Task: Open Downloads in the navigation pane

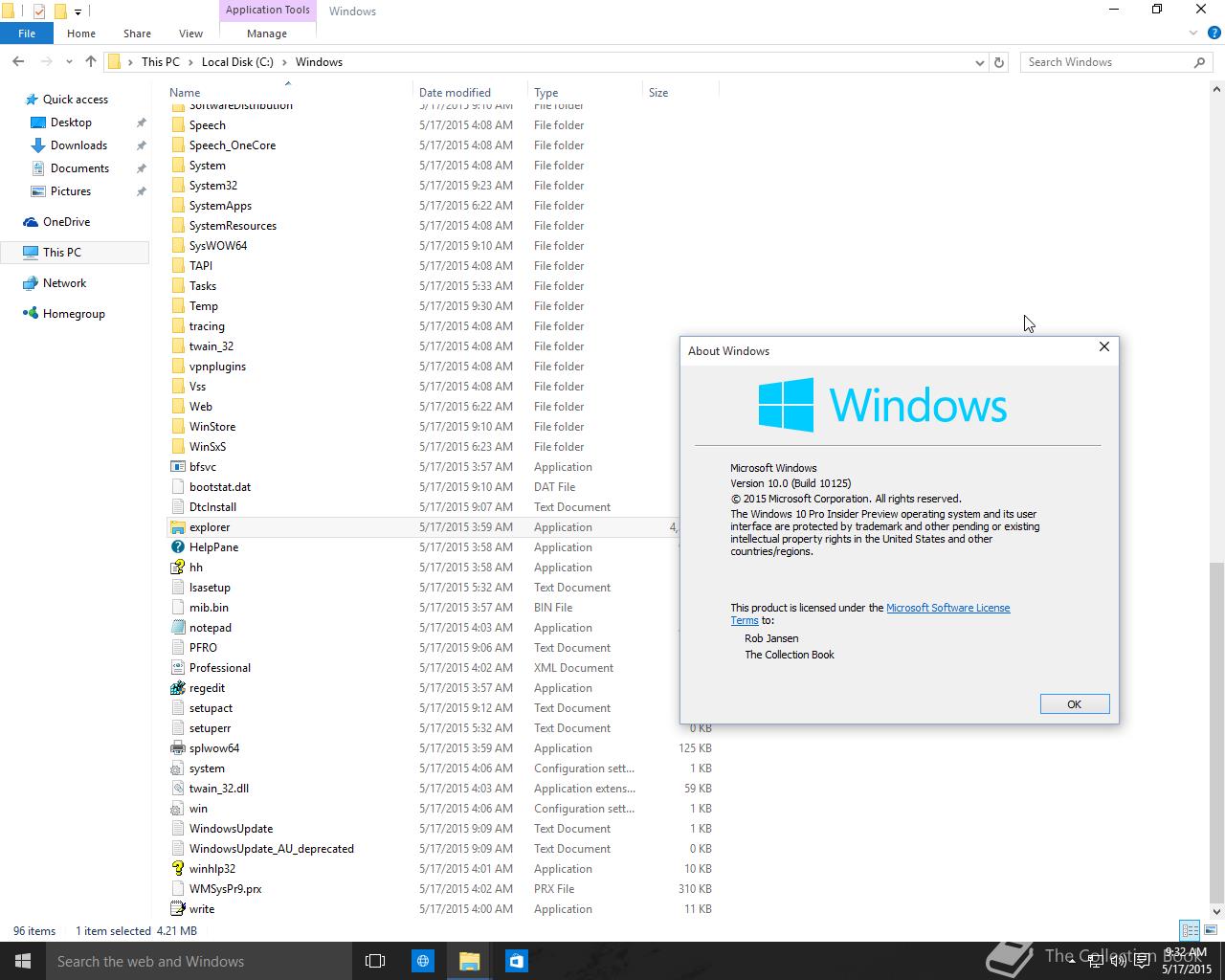Action: click(78, 145)
